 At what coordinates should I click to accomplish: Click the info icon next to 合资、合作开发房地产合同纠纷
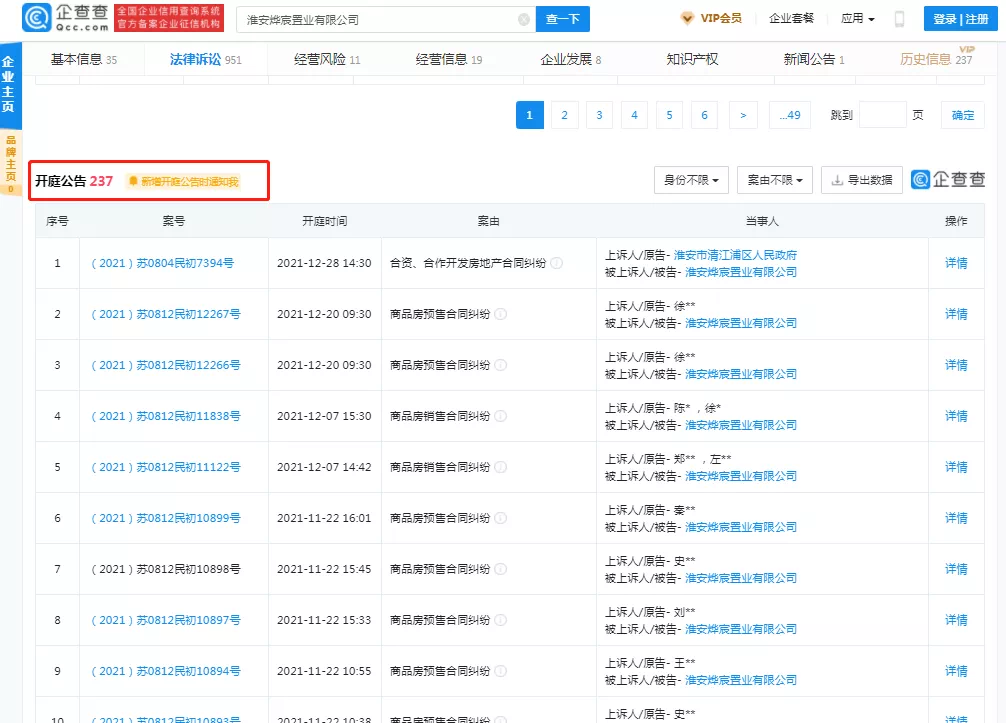click(x=557, y=263)
